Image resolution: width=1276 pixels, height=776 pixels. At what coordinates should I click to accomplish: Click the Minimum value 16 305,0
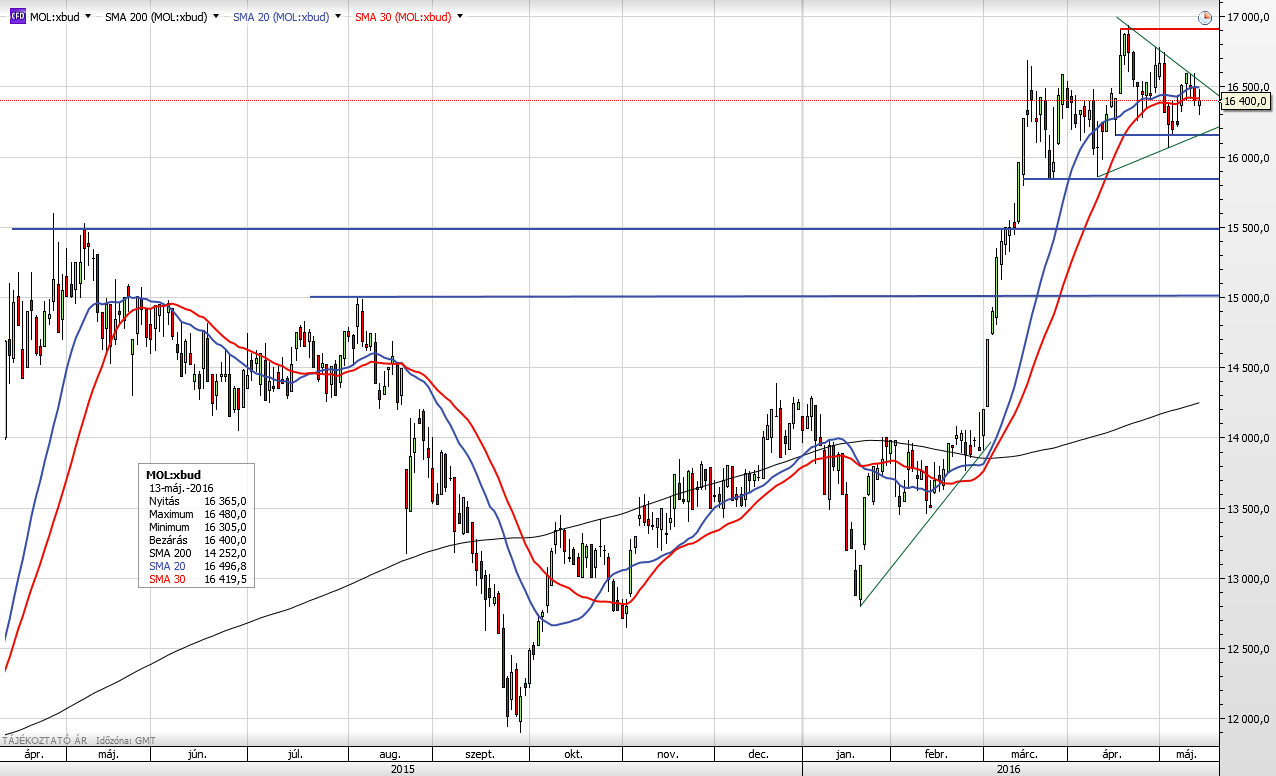click(226, 526)
